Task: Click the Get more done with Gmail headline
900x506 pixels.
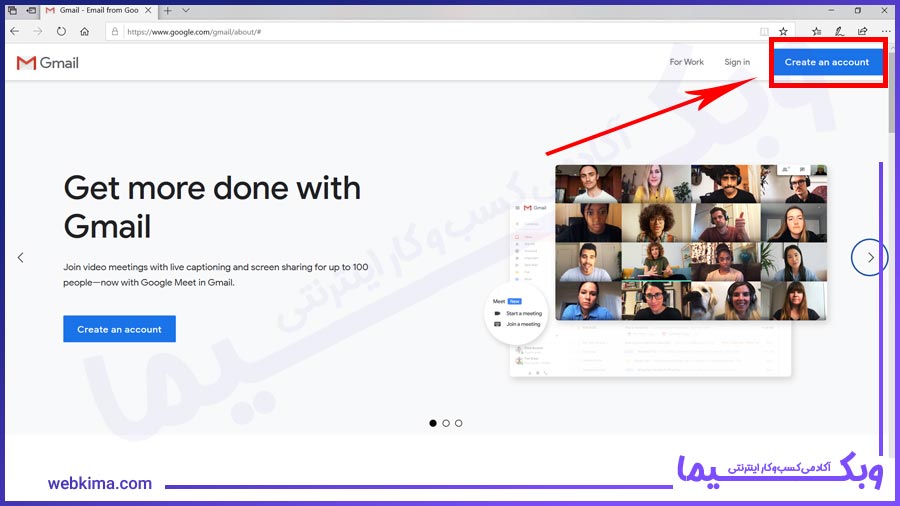Action: (x=212, y=207)
